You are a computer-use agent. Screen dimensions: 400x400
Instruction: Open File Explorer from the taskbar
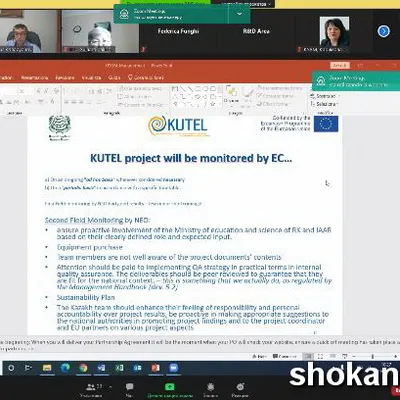[x=47, y=368]
